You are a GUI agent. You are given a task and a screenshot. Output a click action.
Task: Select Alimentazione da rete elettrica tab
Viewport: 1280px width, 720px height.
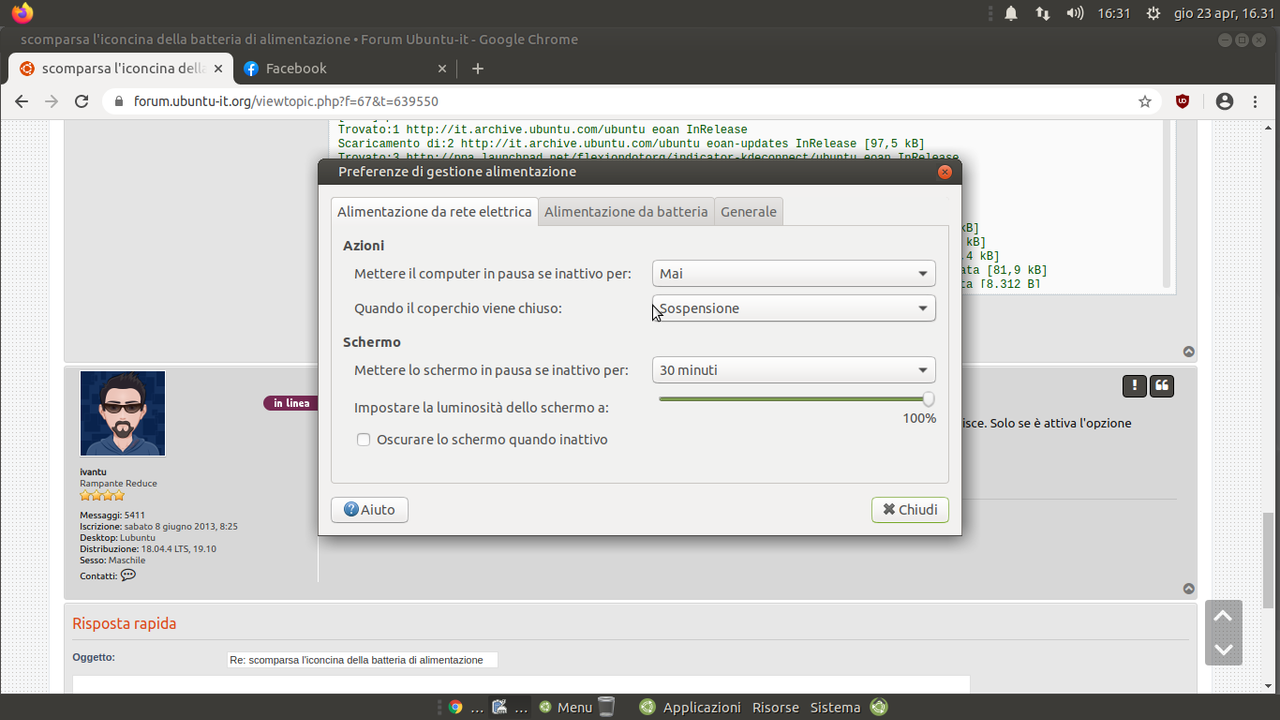(434, 212)
